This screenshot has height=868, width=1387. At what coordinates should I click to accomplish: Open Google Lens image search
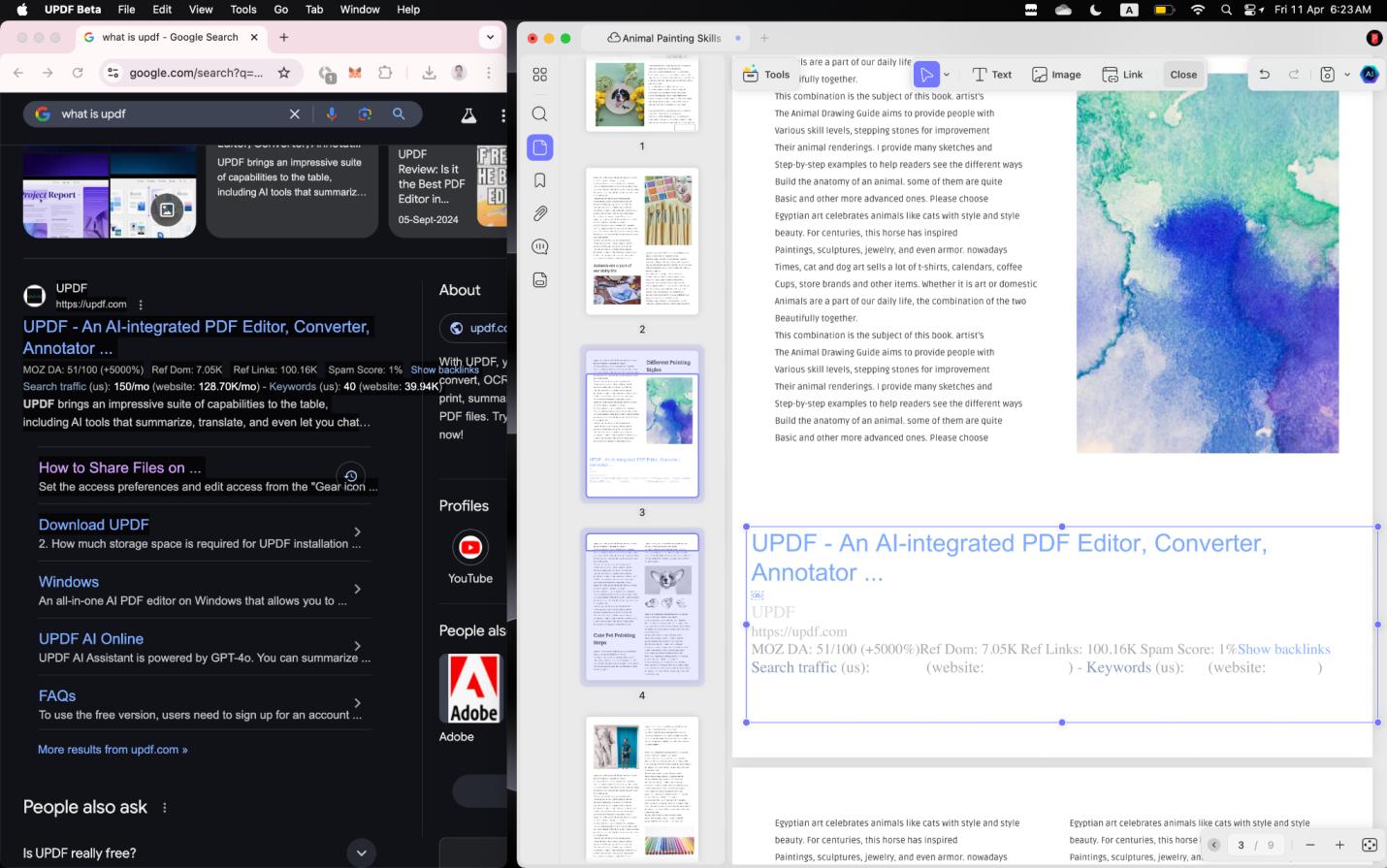365,113
